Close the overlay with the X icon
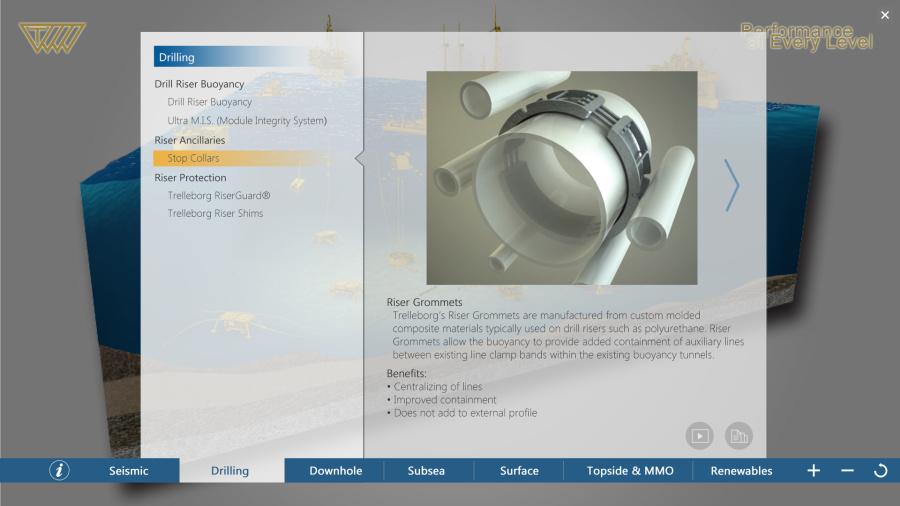 click(x=885, y=15)
